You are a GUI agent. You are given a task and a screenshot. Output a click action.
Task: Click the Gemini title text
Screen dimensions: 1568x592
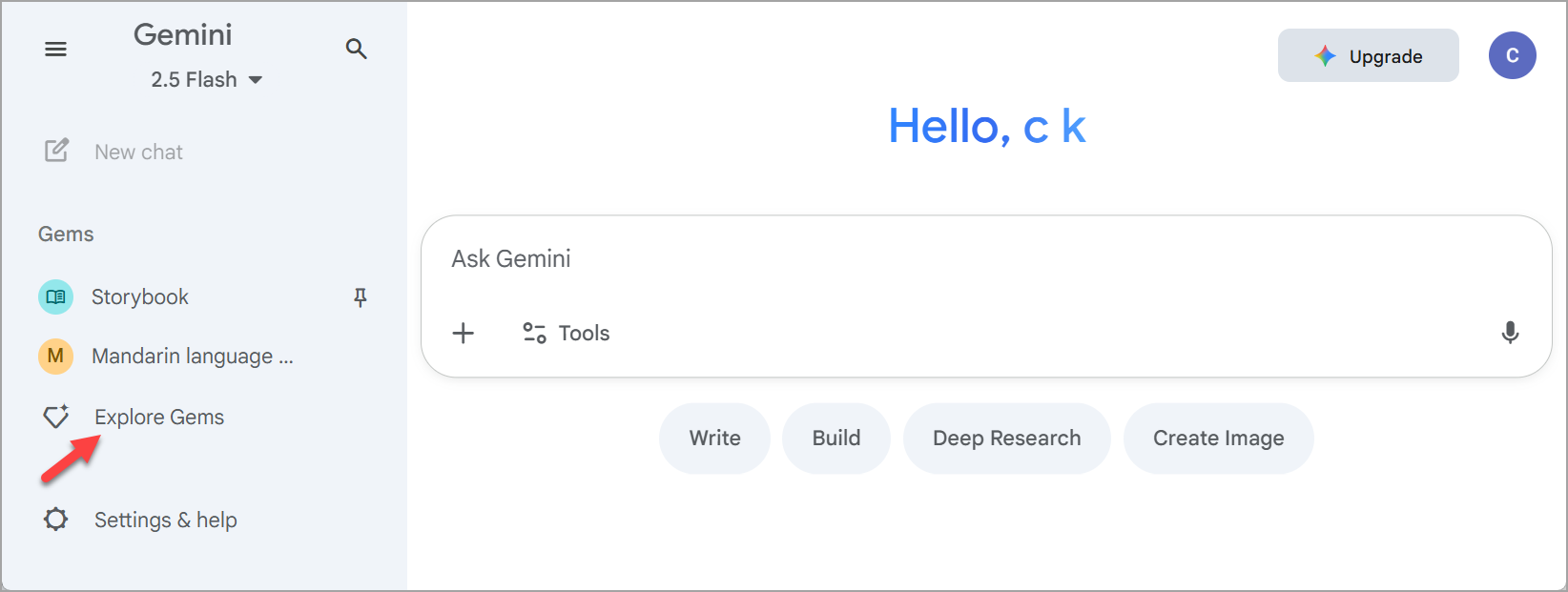[x=183, y=34]
